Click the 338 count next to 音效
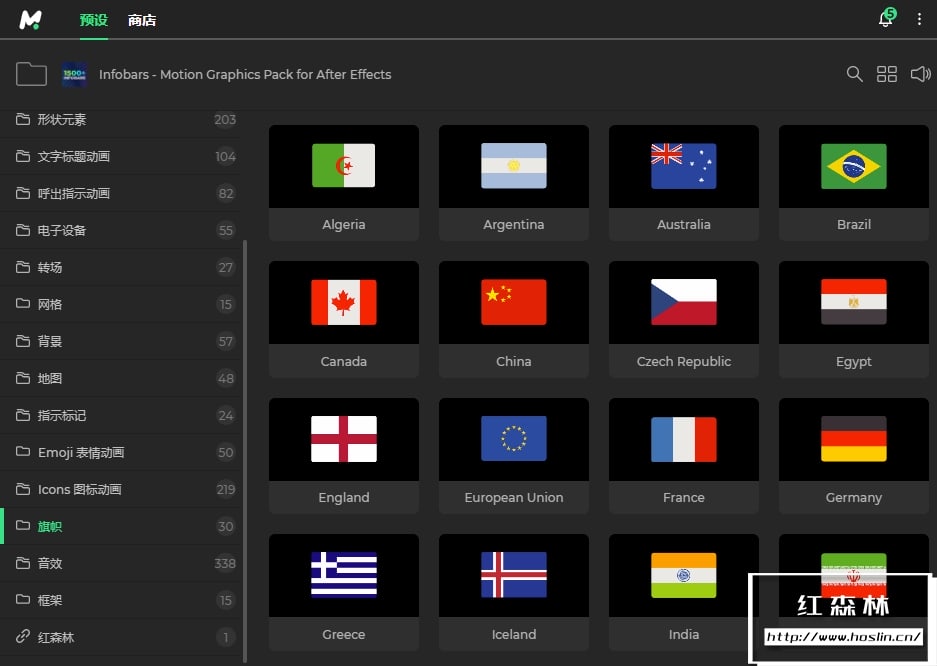This screenshot has width=937, height=666. coord(225,563)
